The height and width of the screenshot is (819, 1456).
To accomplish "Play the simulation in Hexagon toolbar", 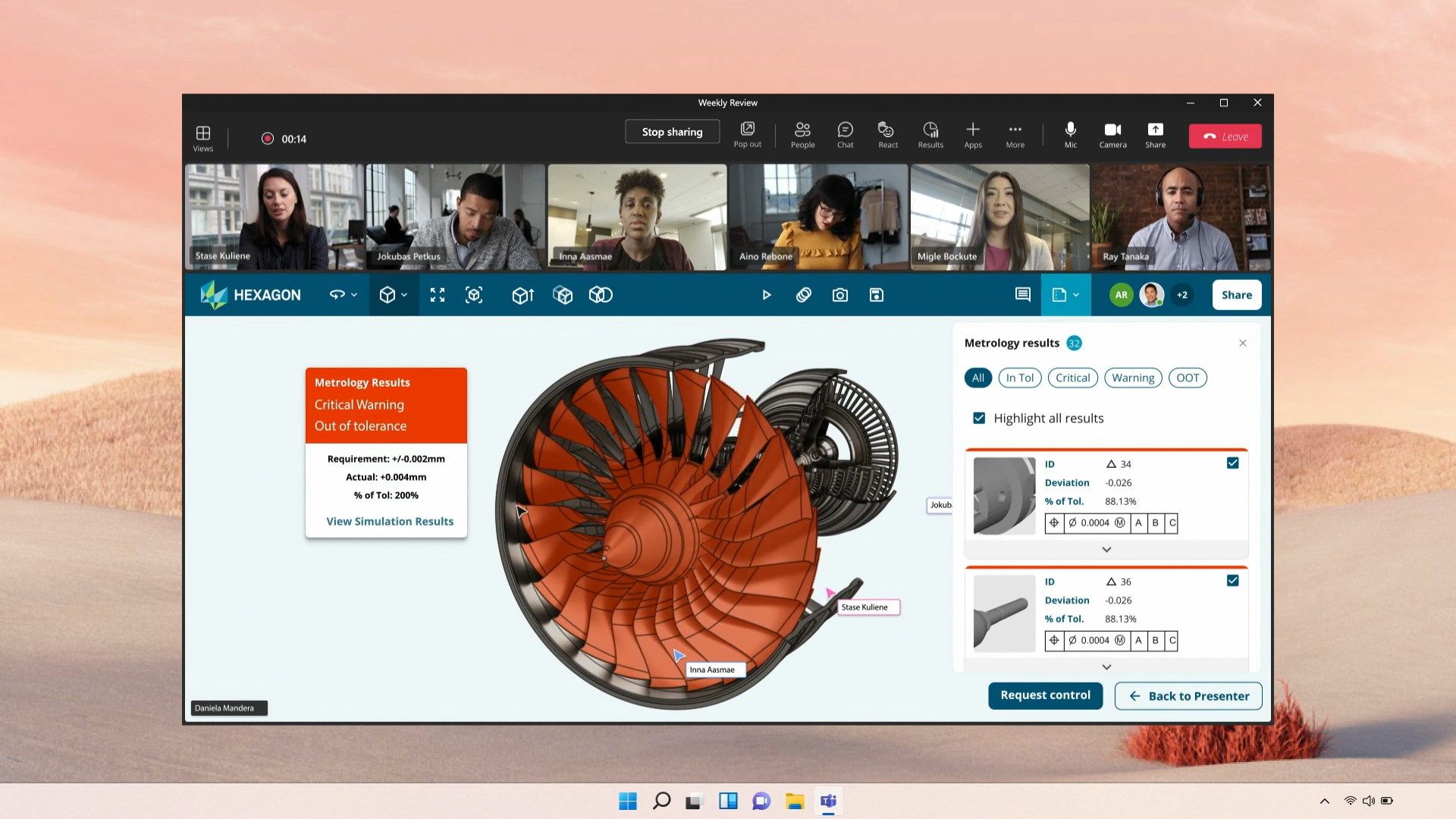I will point(767,295).
